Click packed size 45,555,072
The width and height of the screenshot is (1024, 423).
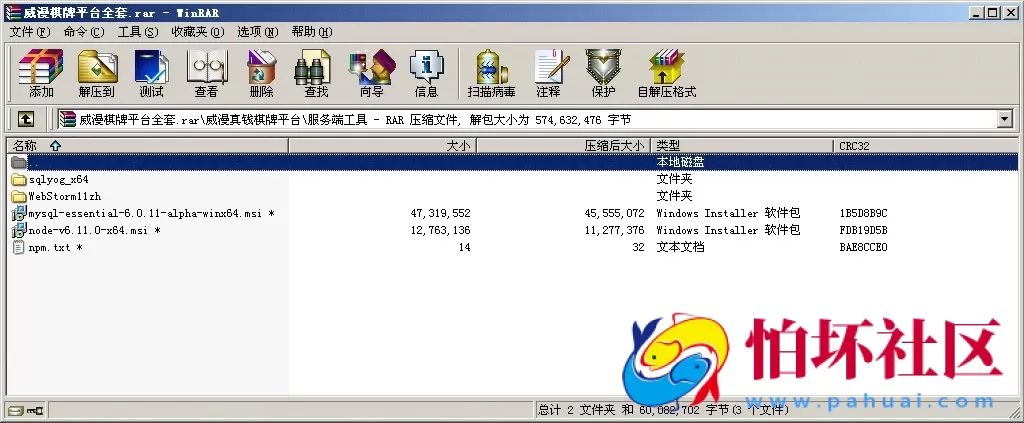coord(615,213)
